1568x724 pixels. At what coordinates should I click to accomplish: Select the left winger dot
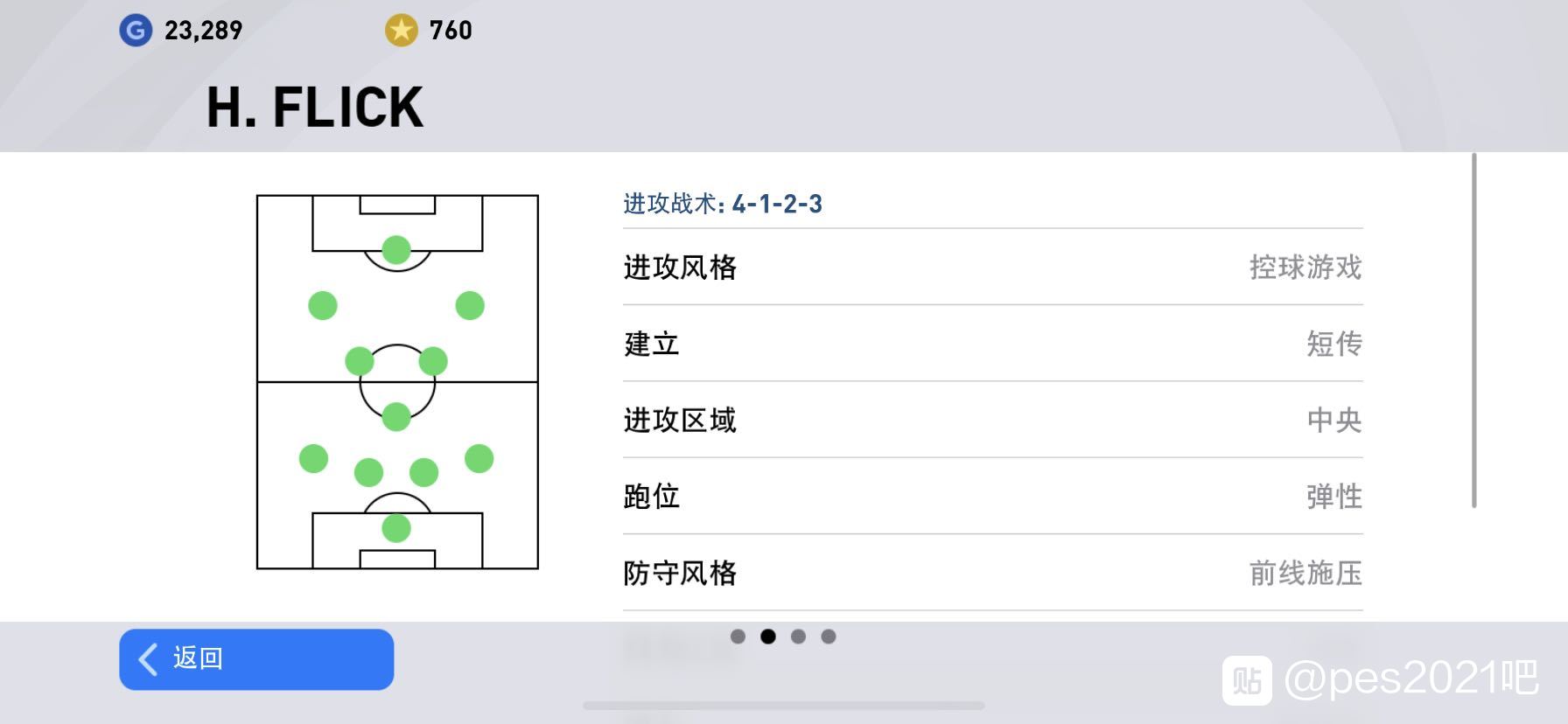[x=323, y=305]
